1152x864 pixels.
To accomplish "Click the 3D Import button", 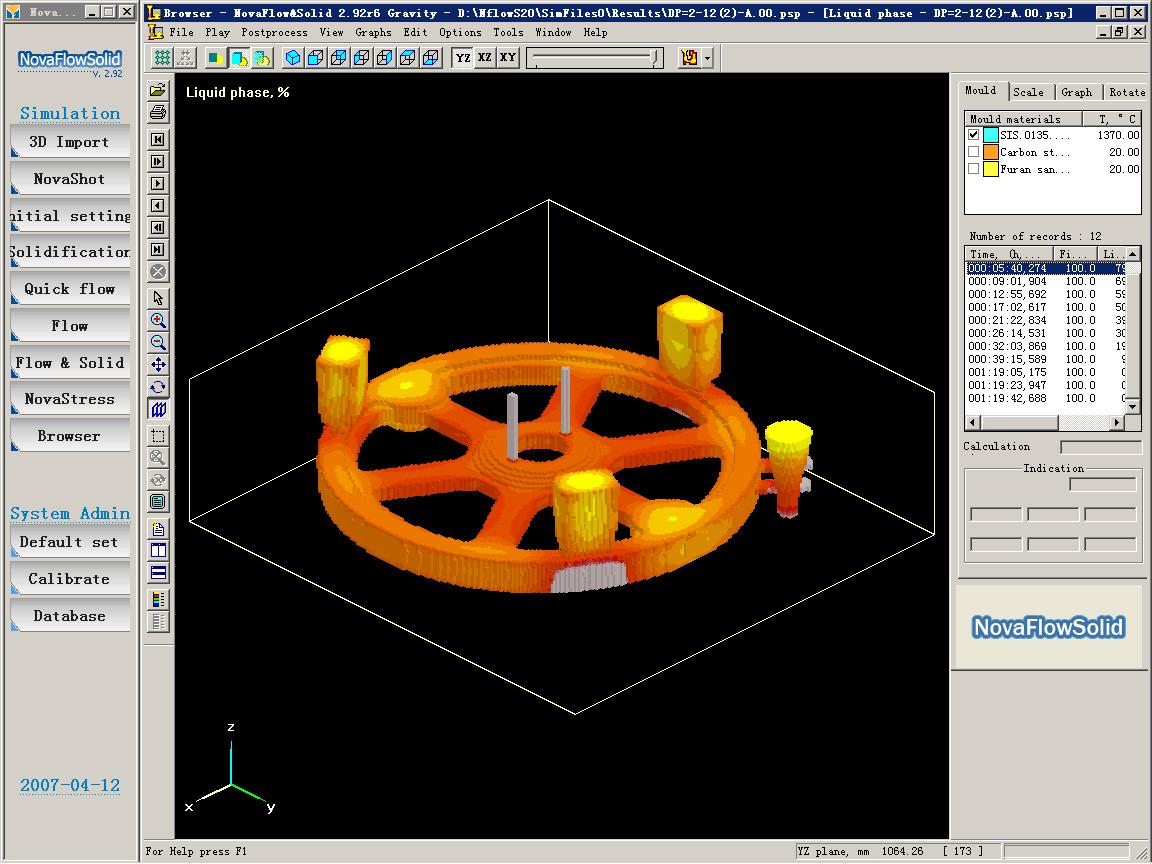I will (70, 141).
